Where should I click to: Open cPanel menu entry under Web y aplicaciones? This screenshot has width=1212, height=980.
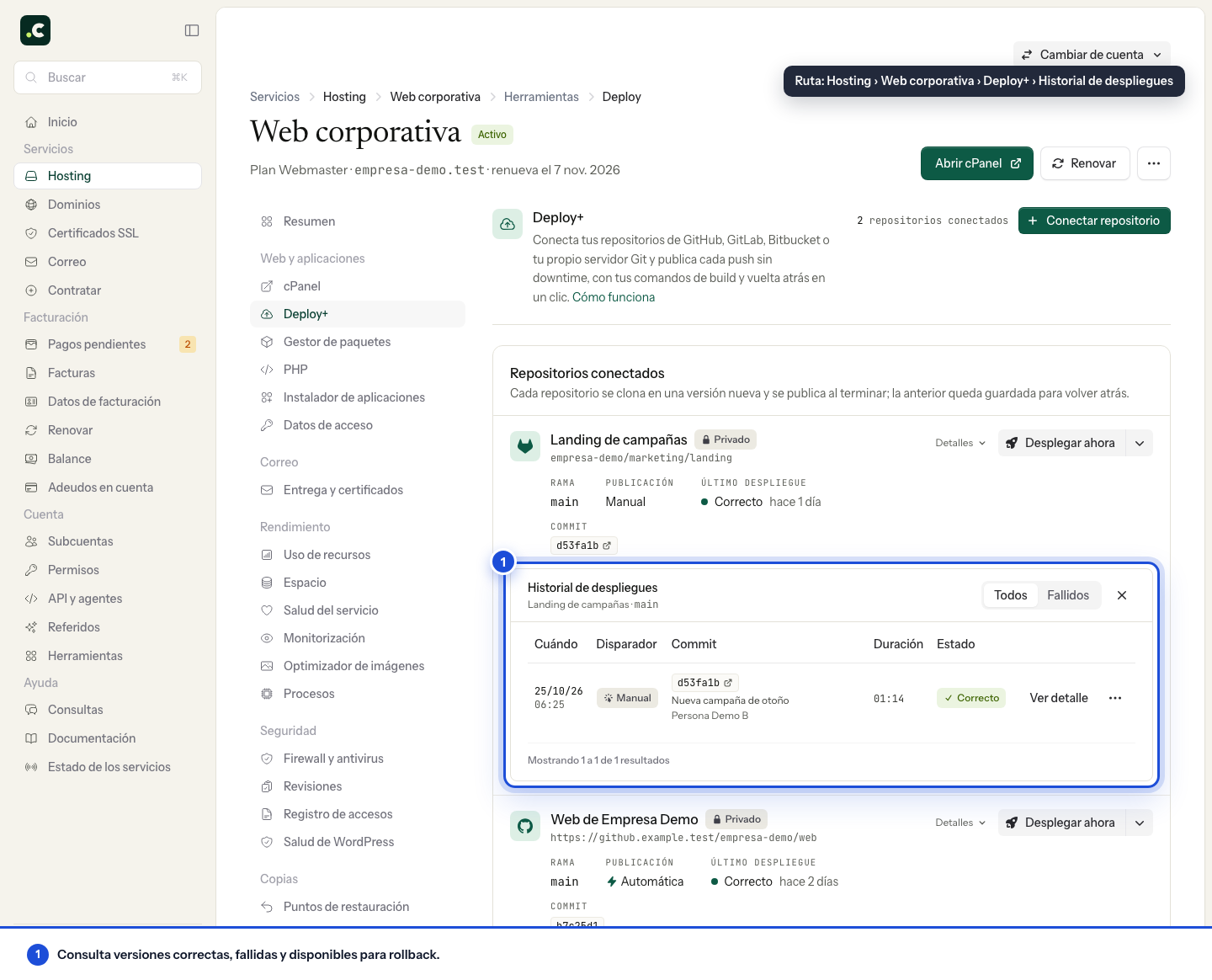point(358,286)
